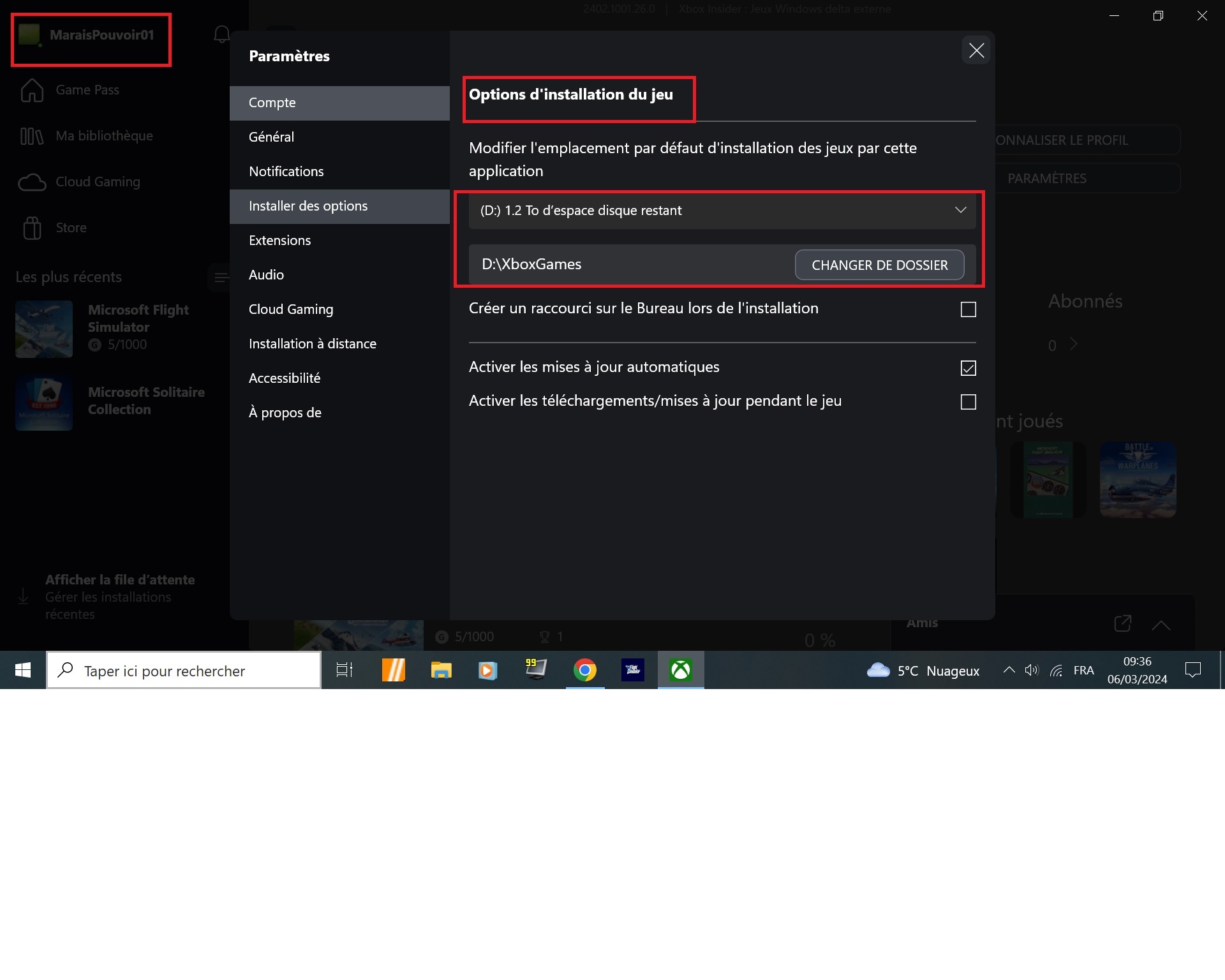Viewport: 1225px width, 980px height.
Task: Click the download queue arrow icon
Action: pos(24,597)
